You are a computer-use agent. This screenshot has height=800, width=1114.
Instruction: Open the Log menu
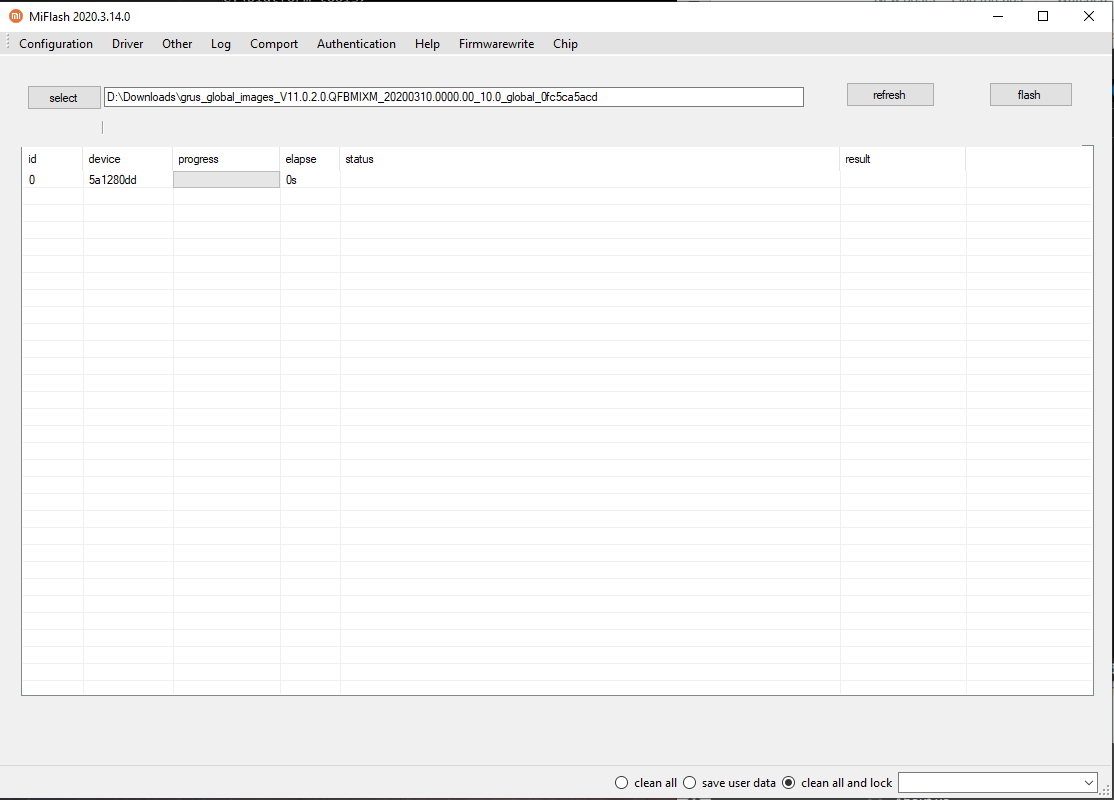220,44
